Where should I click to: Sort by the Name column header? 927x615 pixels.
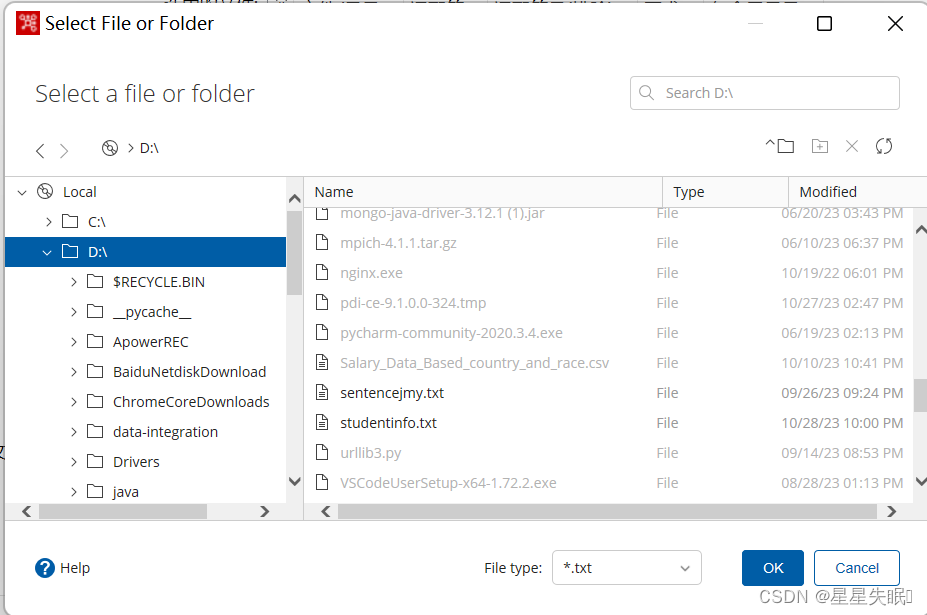pos(483,192)
